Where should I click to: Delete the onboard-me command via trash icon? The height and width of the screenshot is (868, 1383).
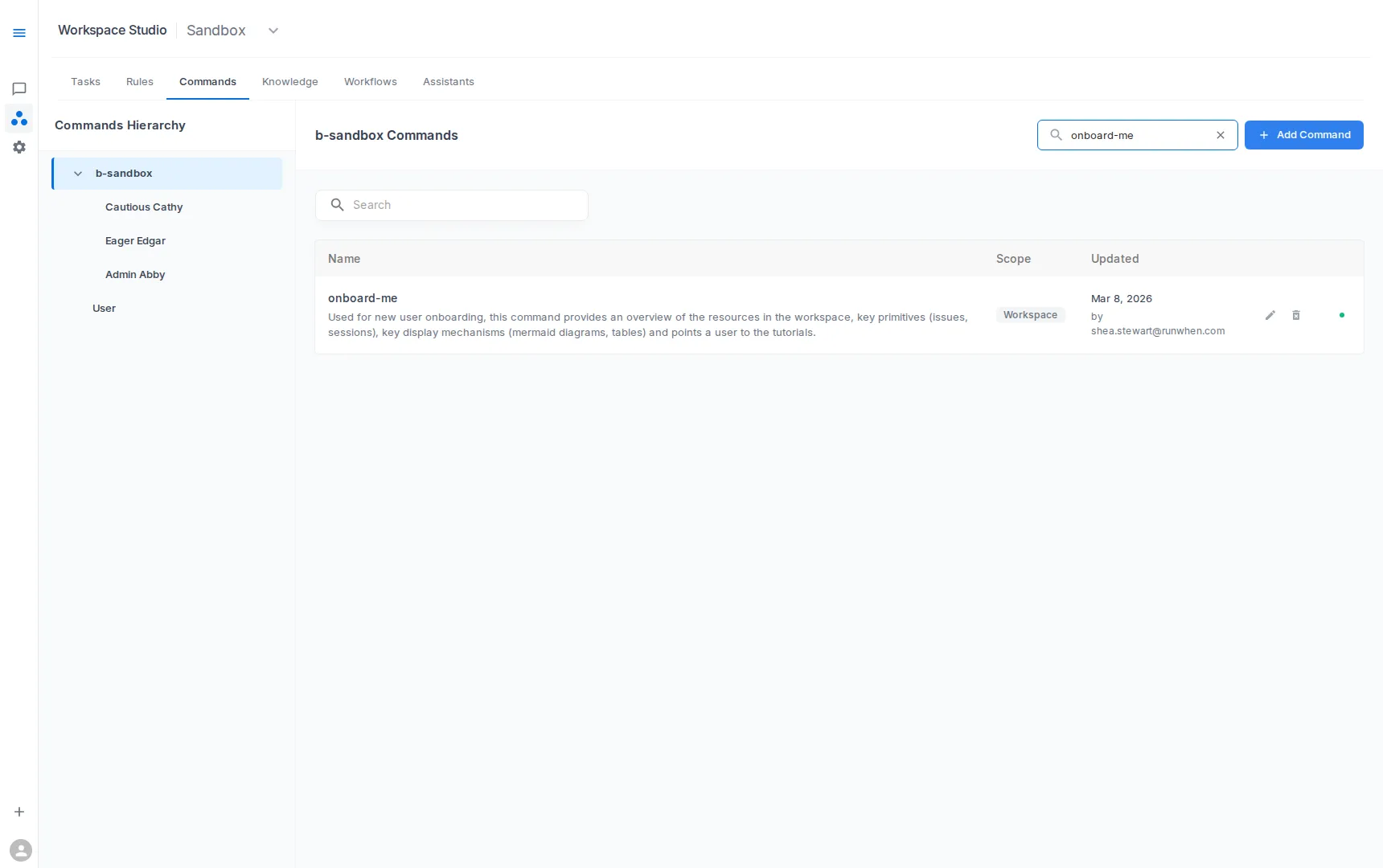click(1295, 315)
